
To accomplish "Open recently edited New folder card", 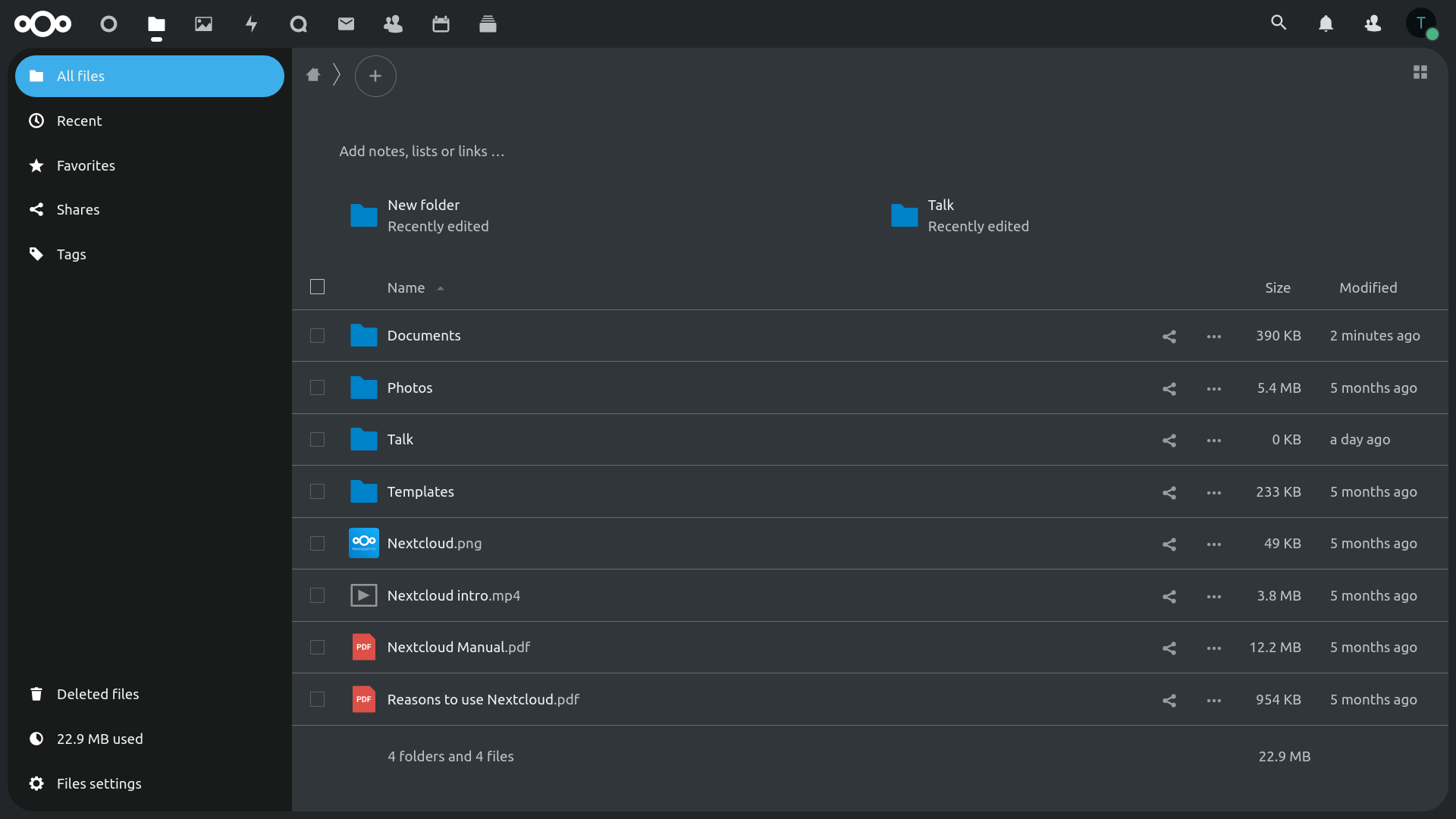I will point(419,215).
